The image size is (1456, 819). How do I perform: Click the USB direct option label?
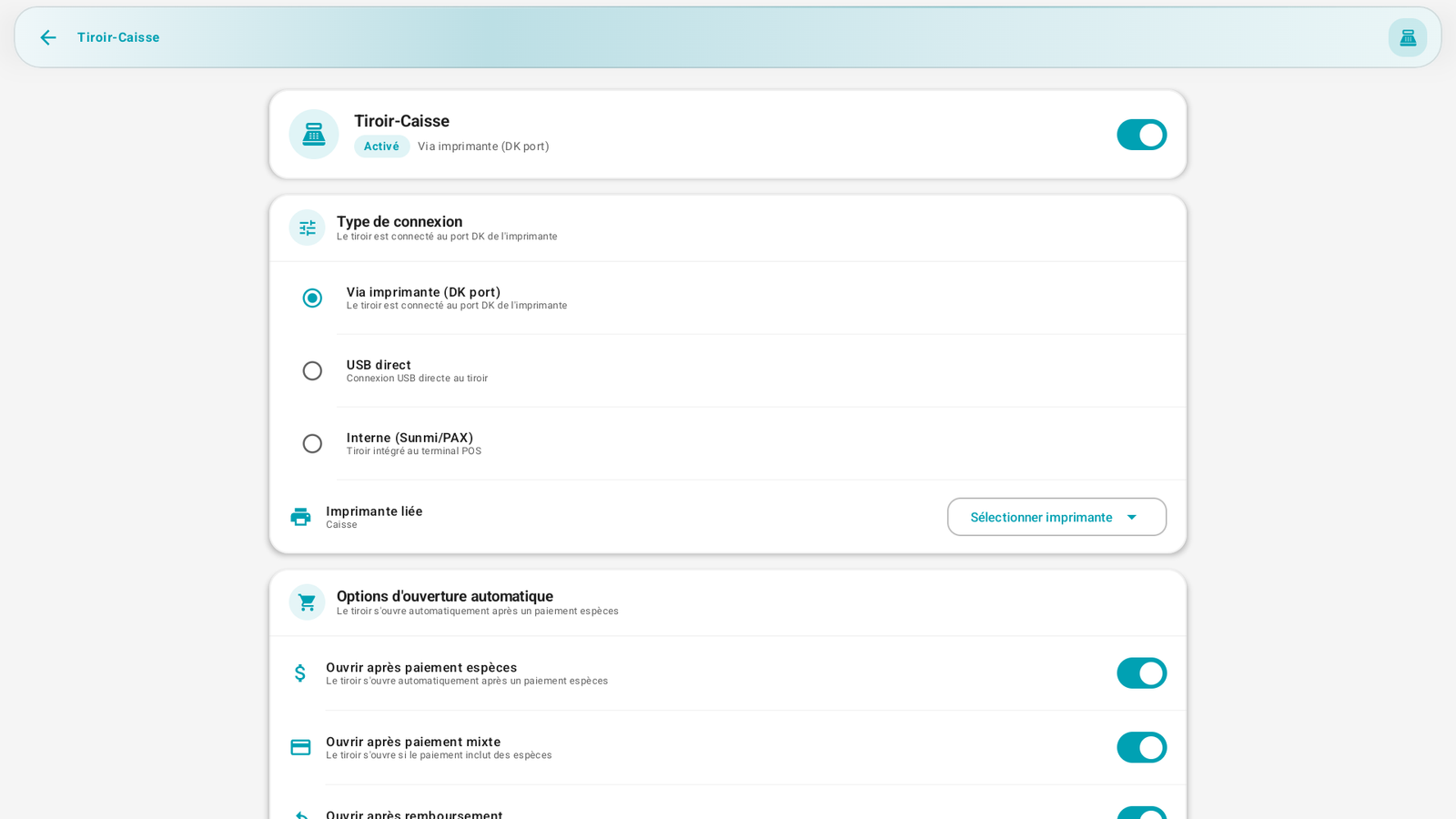coord(379,365)
